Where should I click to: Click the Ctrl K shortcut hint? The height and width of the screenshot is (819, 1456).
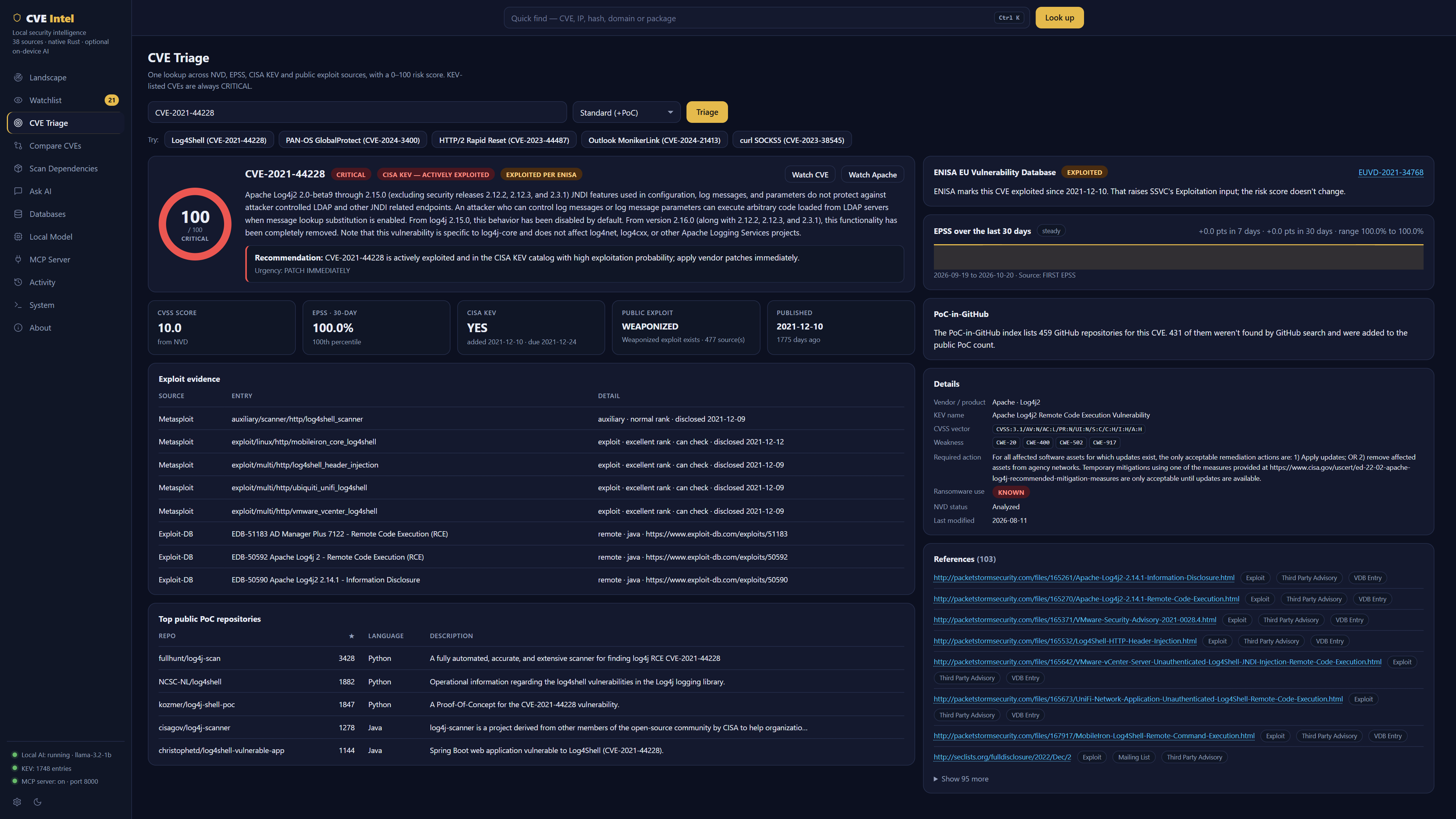[1009, 18]
